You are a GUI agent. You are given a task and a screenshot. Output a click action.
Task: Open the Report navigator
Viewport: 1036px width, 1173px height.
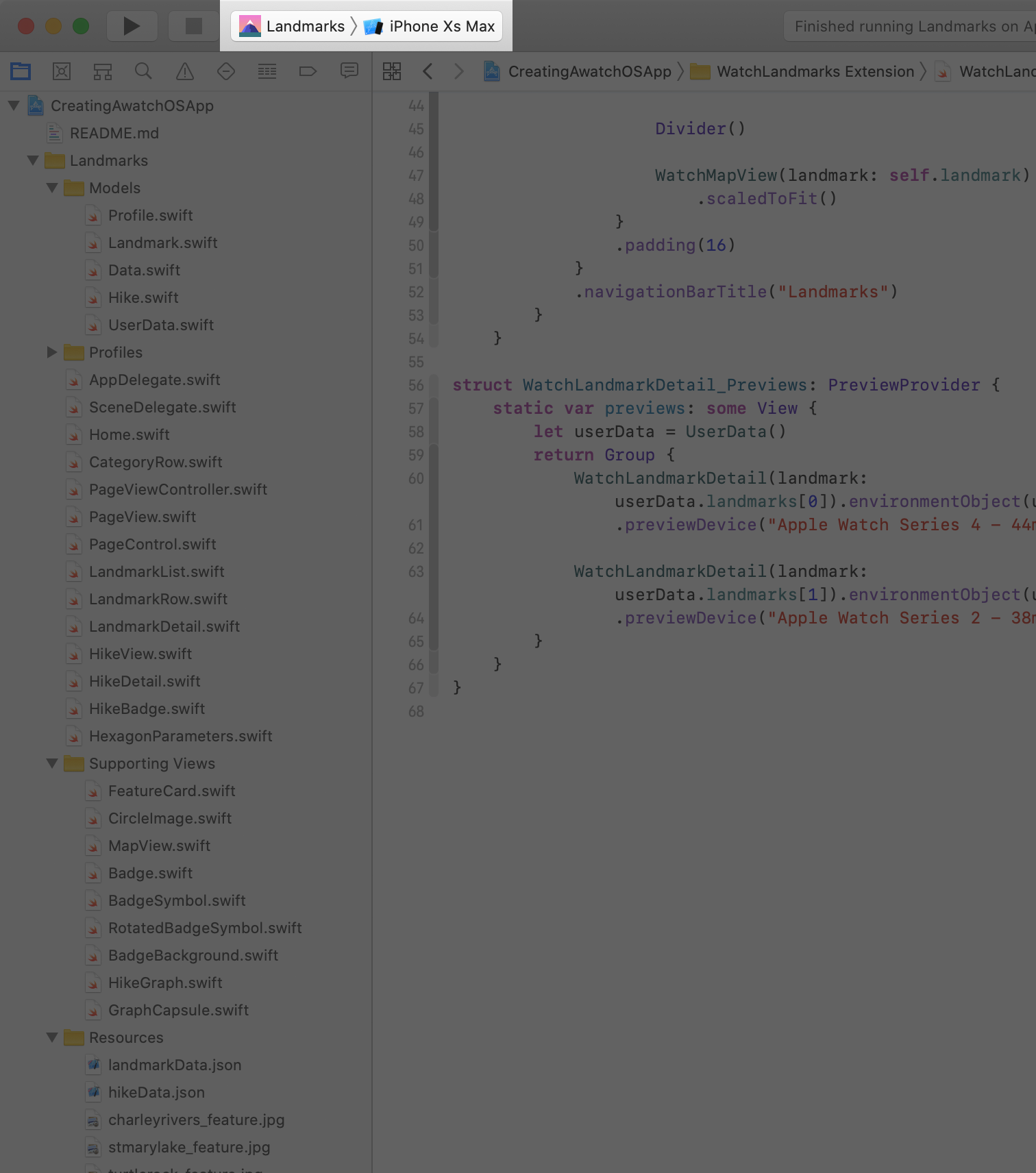click(349, 71)
